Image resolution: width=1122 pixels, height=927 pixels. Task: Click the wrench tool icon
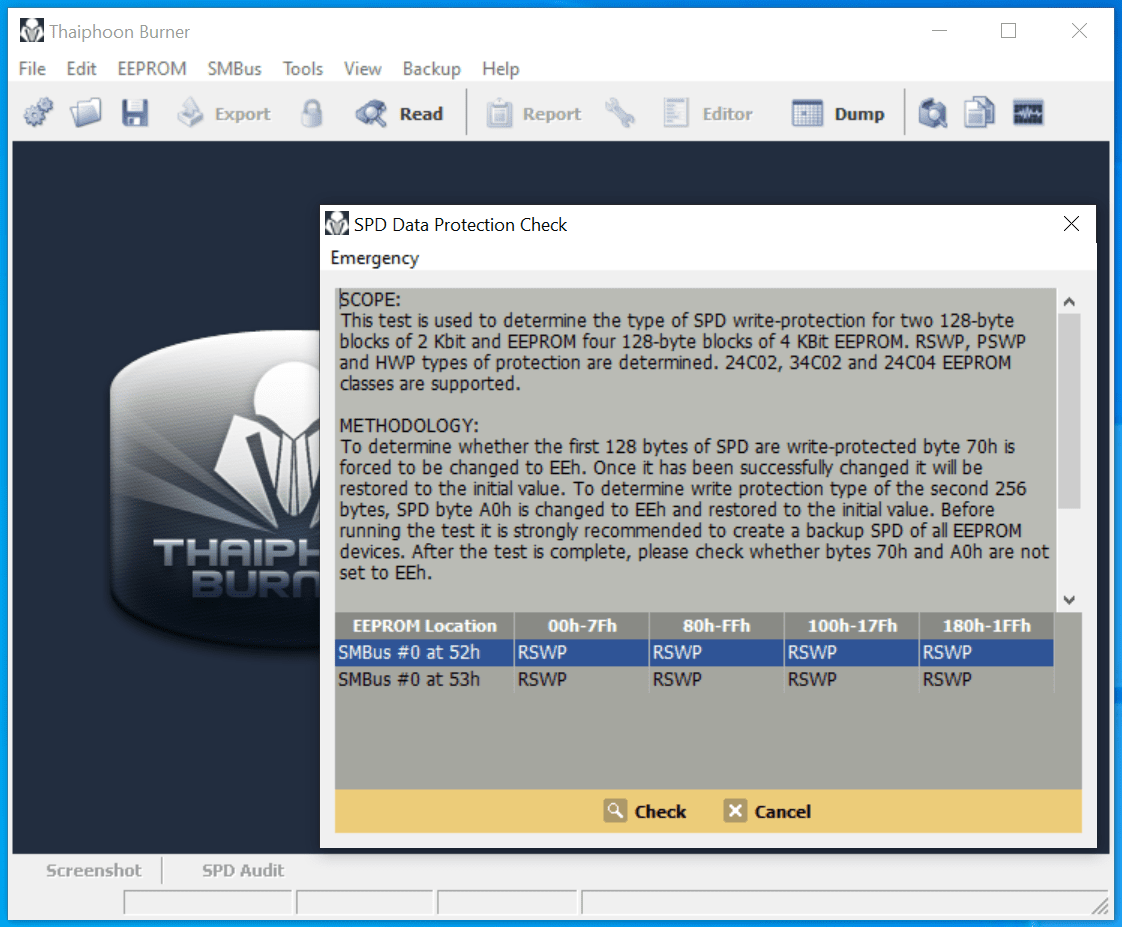620,113
